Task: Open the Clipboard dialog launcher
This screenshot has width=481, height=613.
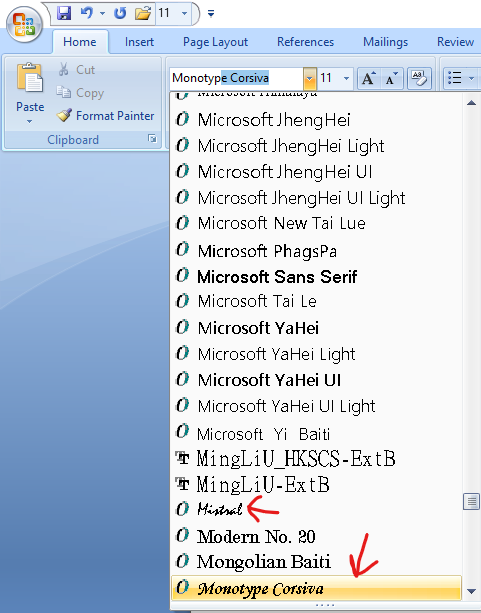Action: pos(153,139)
